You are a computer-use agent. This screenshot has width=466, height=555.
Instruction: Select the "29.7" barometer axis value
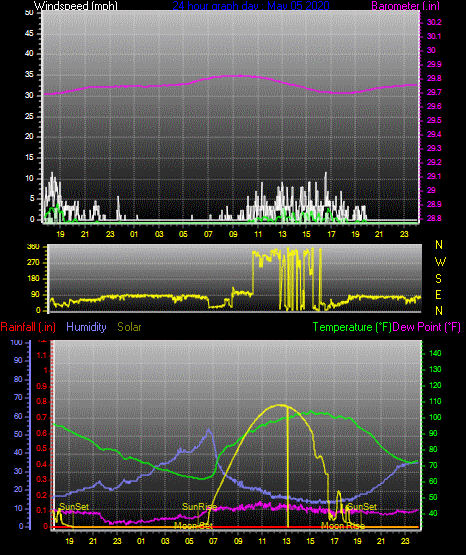(x=434, y=92)
